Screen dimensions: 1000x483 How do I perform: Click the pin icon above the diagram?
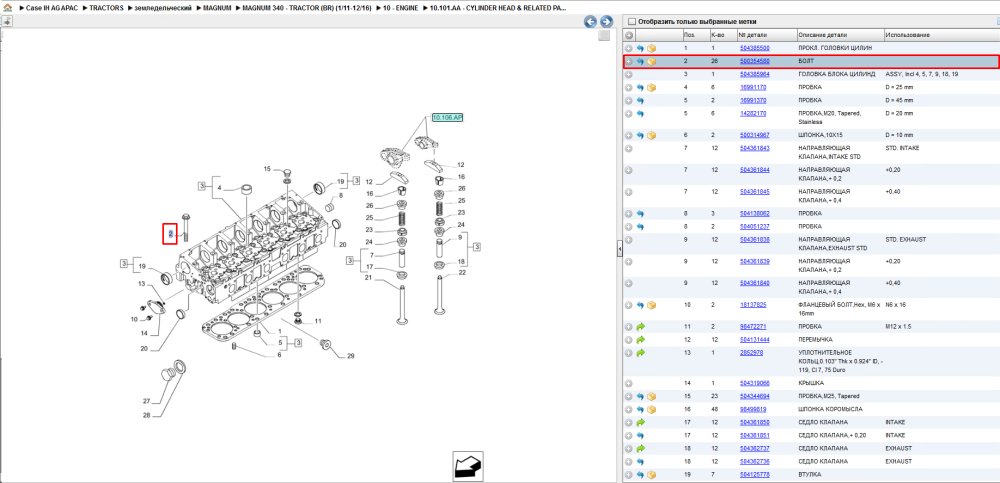(x=6, y=22)
